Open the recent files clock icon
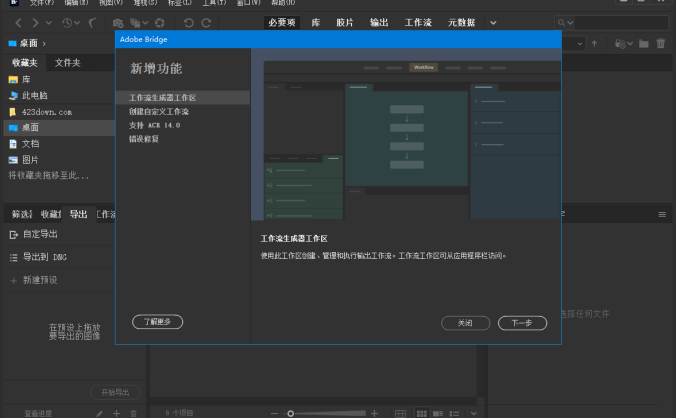Screen dimensions: 676x418 (x=67, y=23)
